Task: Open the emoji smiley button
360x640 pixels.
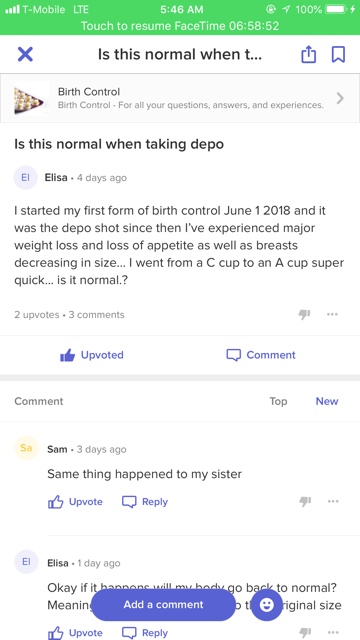Action: tap(267, 604)
